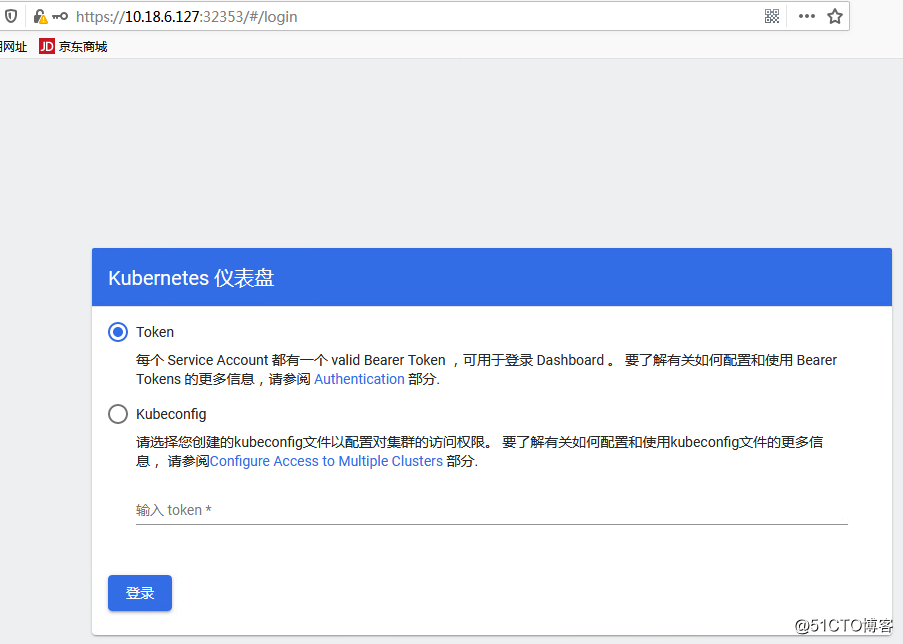Select the Token radio button

click(x=118, y=332)
